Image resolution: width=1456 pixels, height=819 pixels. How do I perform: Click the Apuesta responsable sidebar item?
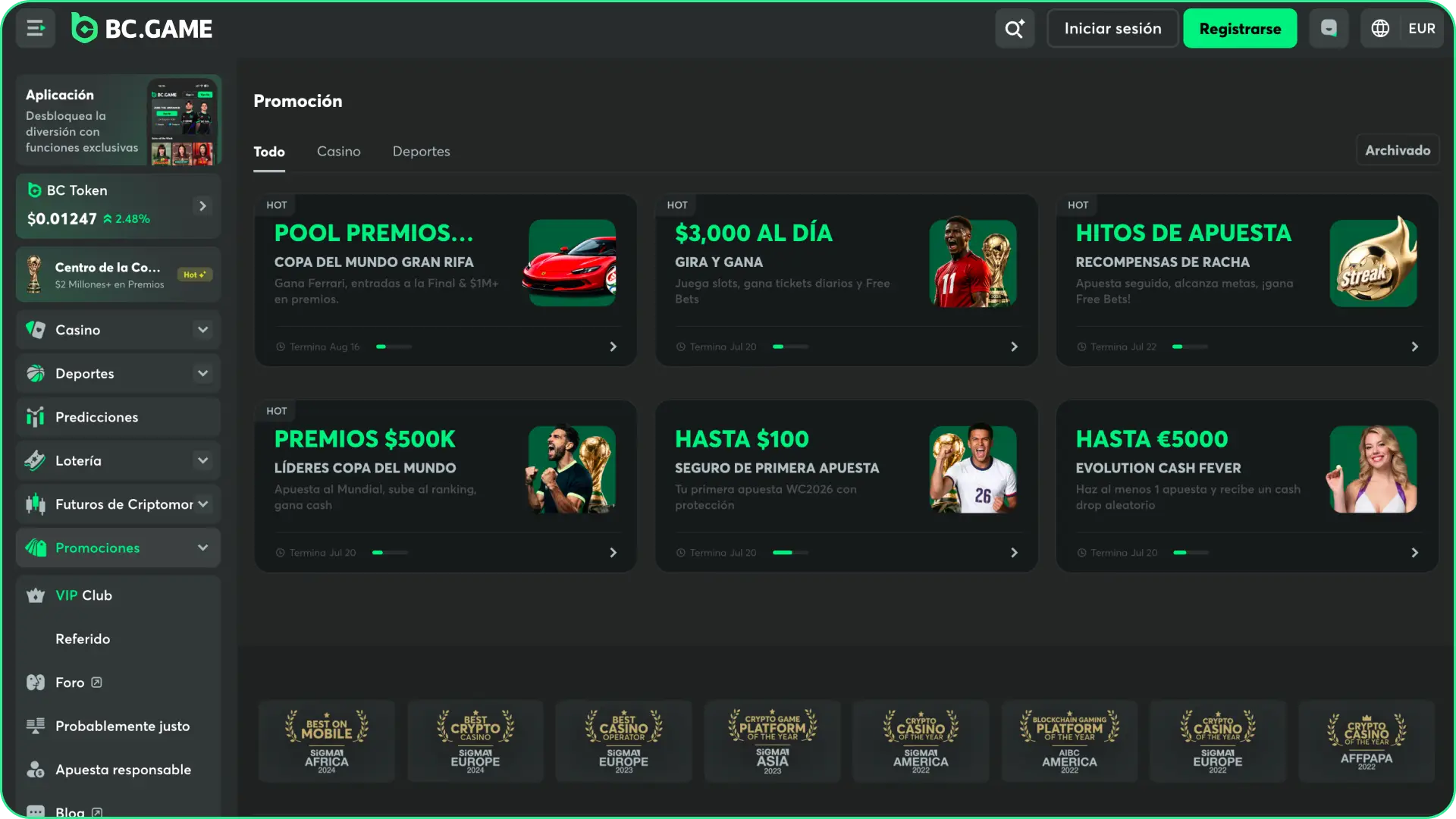pos(118,770)
